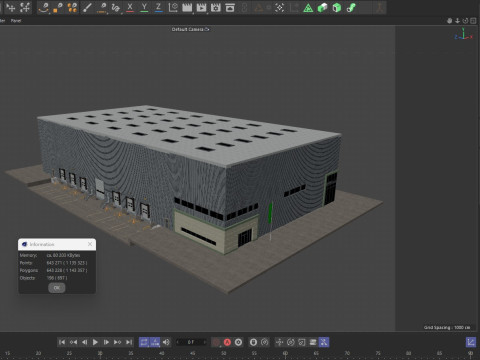Click the green triangle icon in toolbar
The image size is (480, 360).
(308, 7)
